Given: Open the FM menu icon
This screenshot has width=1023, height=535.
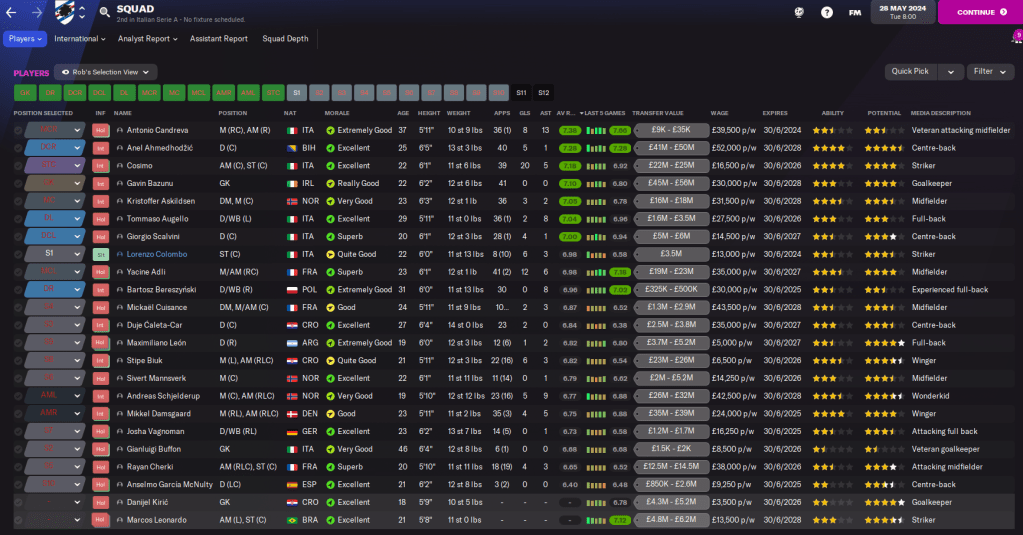Looking at the screenshot, I should pyautogui.click(x=855, y=13).
